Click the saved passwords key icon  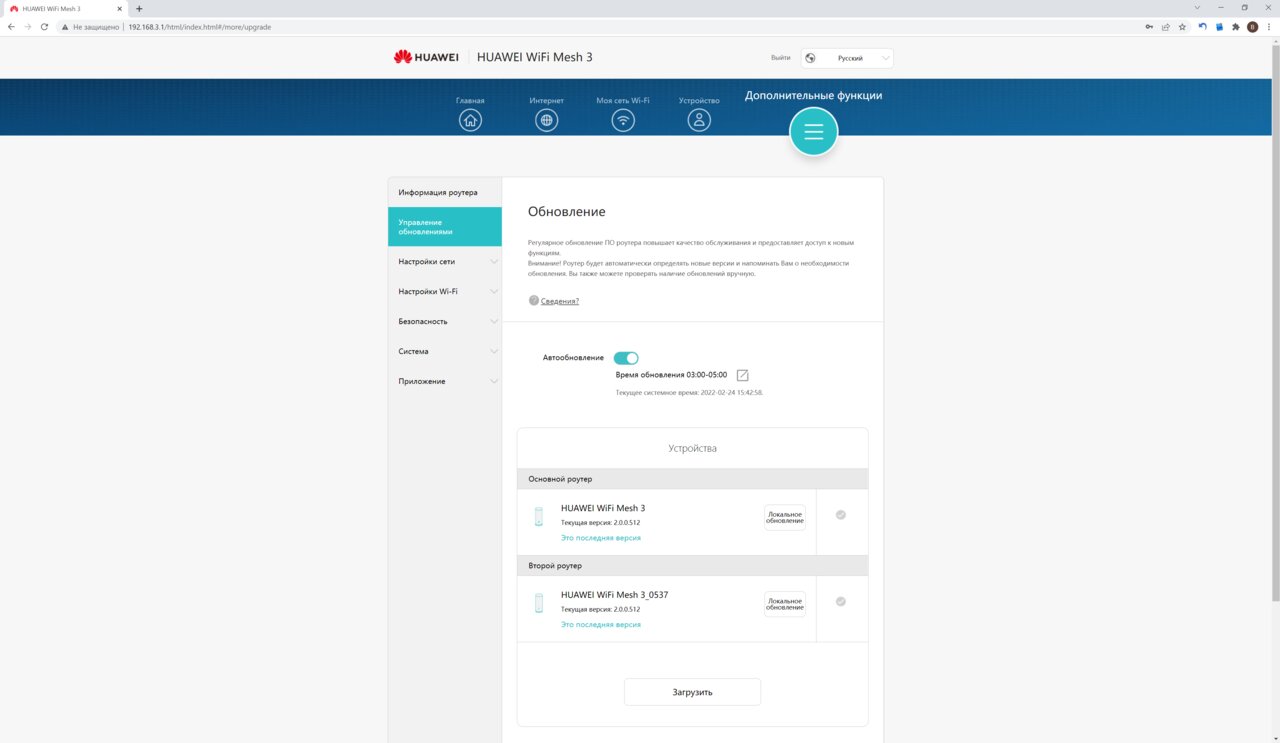(1150, 27)
